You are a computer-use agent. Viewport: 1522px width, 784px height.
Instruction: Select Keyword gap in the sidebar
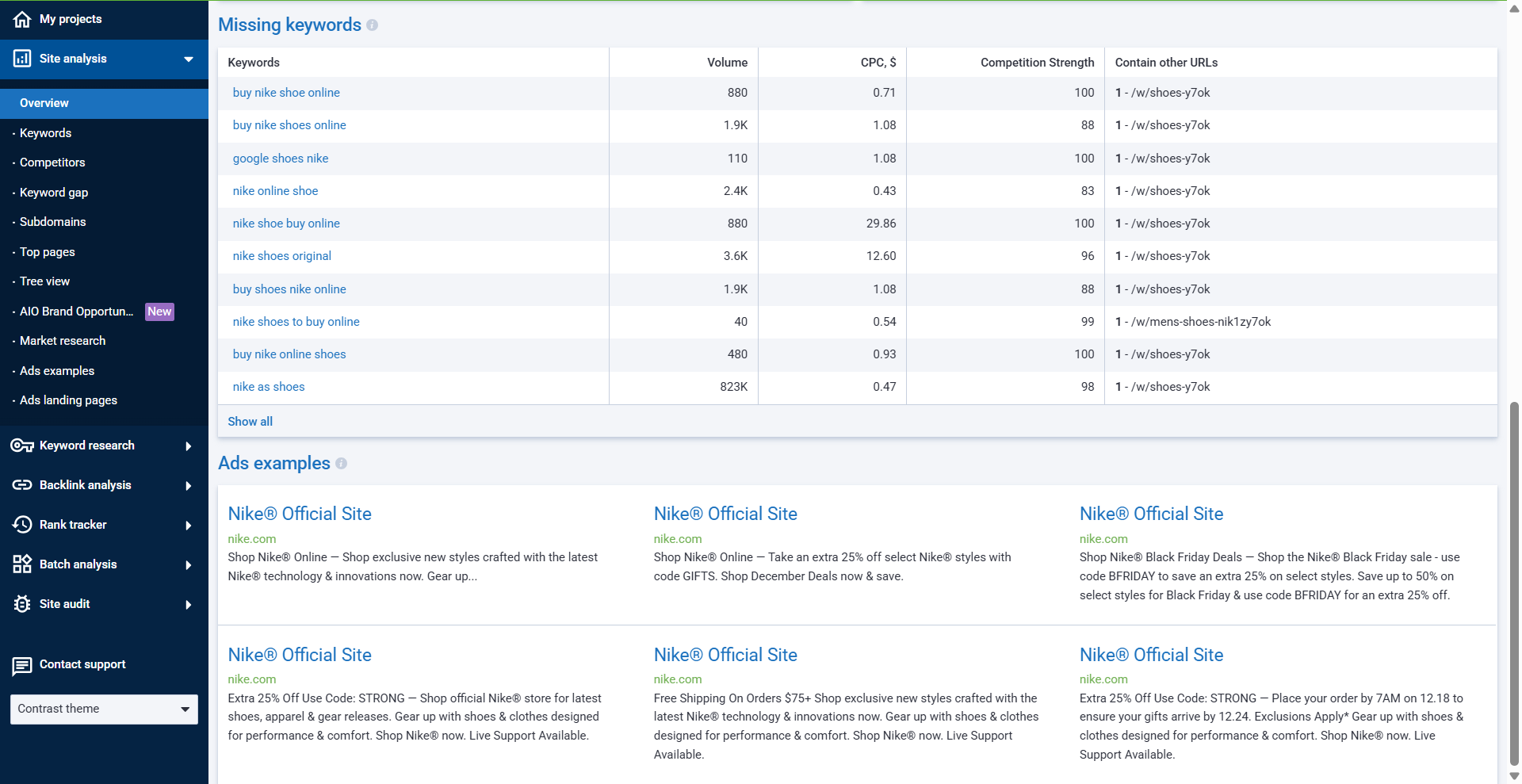click(x=54, y=193)
